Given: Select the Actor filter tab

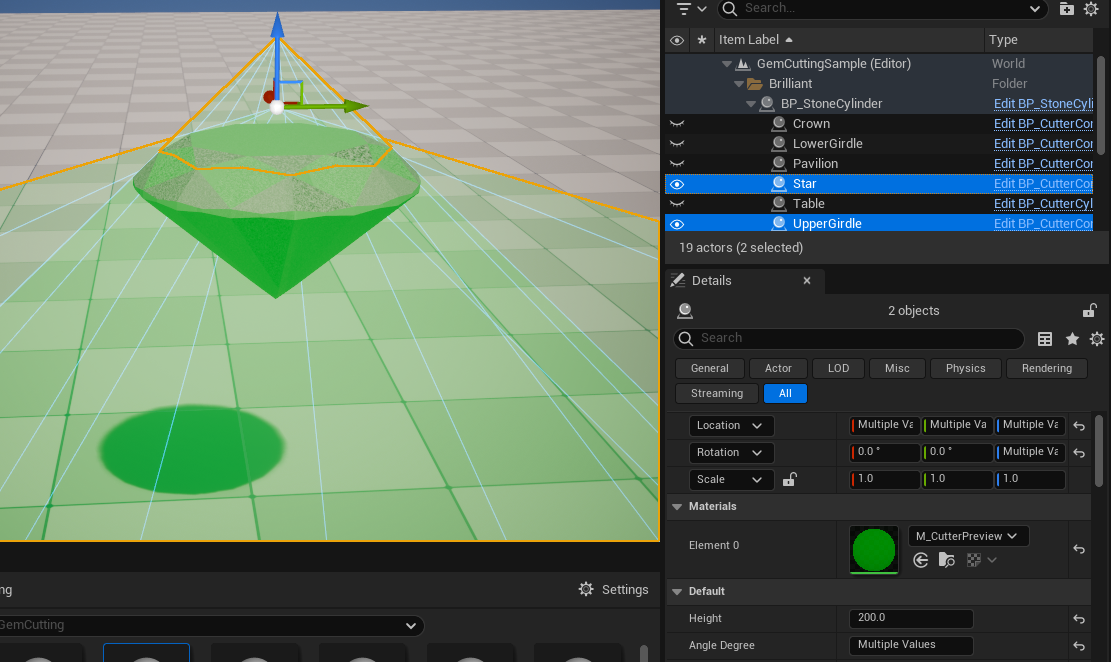Looking at the screenshot, I should point(778,369).
